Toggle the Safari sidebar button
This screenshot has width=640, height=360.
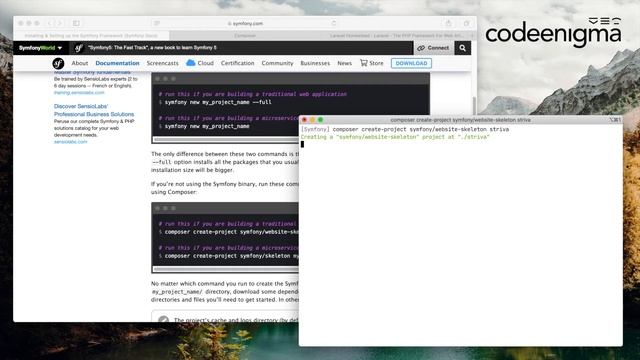click(76, 23)
